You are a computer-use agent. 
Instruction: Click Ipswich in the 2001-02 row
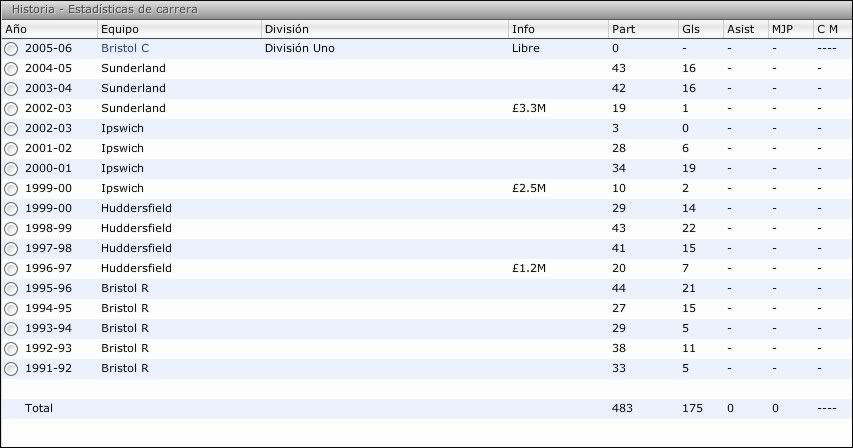coord(122,148)
